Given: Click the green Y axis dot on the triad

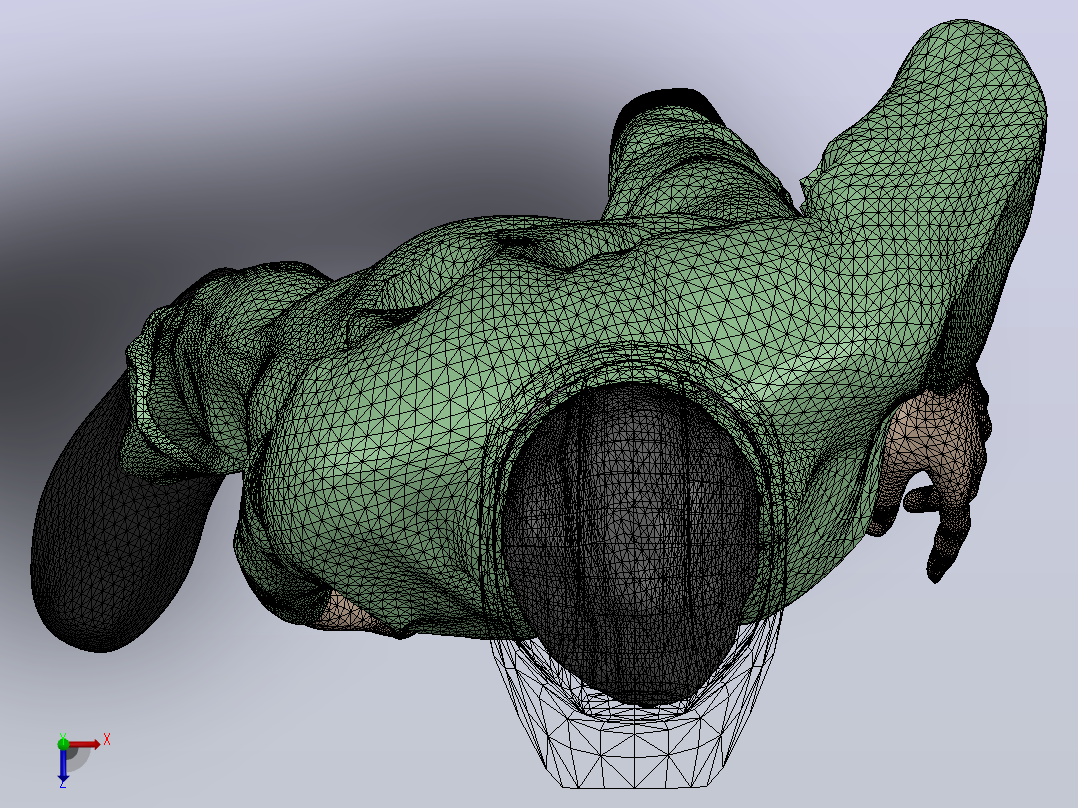Looking at the screenshot, I should pos(63,743).
